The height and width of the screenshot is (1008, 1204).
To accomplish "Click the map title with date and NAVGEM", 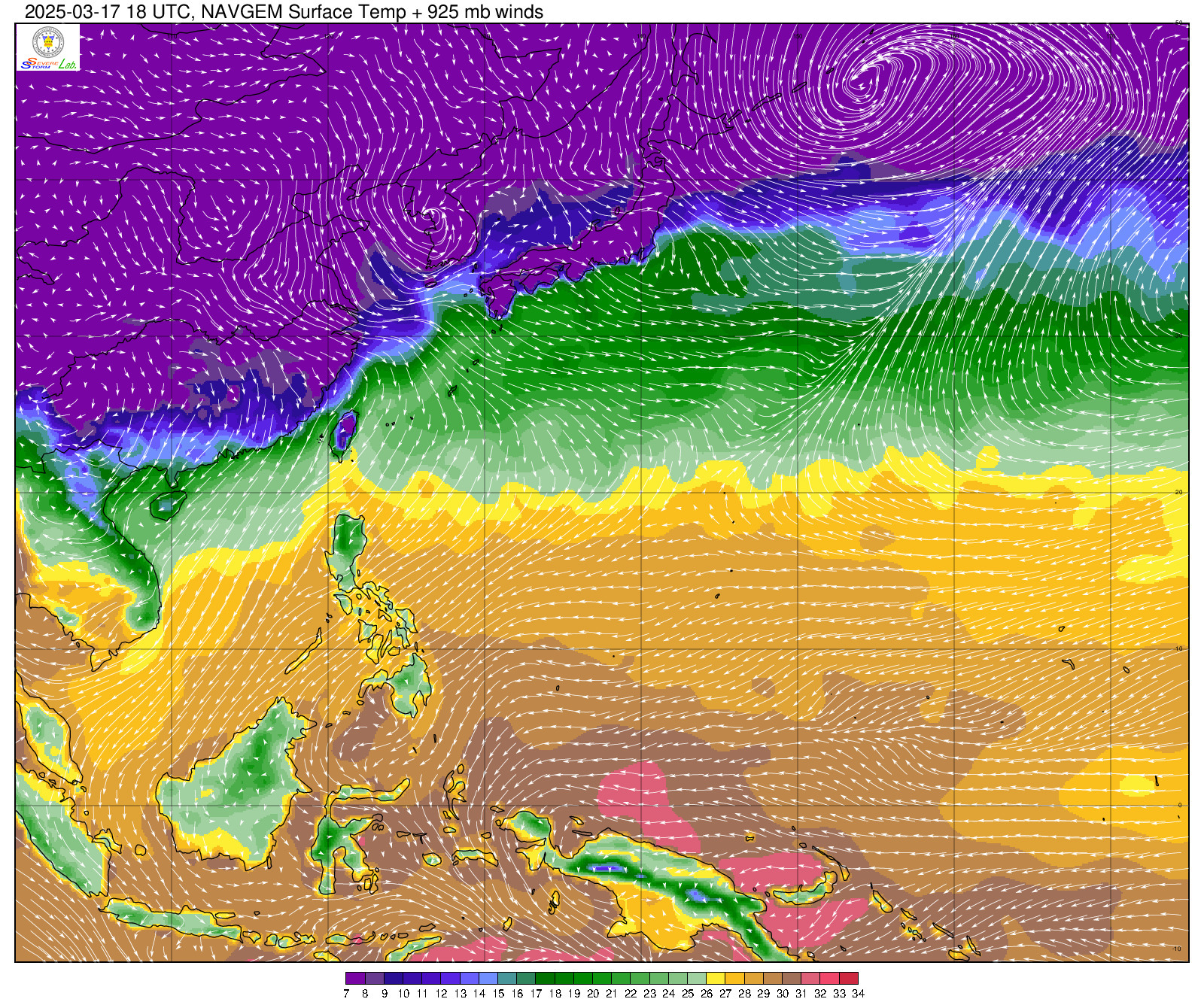I will 284,11.
